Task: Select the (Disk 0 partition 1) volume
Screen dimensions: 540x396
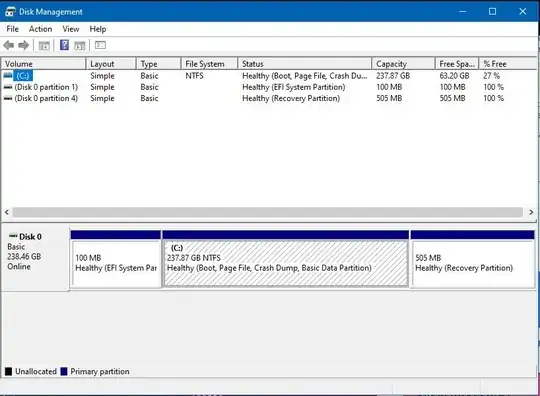Action: click(46, 87)
